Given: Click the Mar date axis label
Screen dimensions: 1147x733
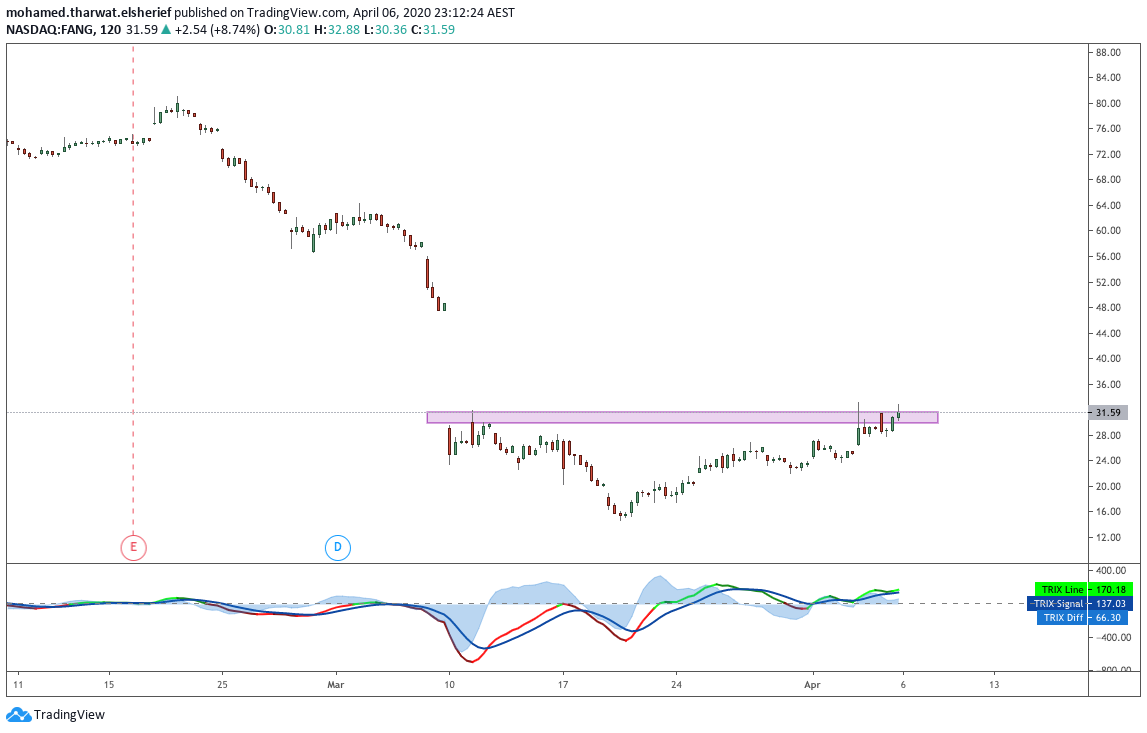Looking at the screenshot, I should (x=336, y=685).
